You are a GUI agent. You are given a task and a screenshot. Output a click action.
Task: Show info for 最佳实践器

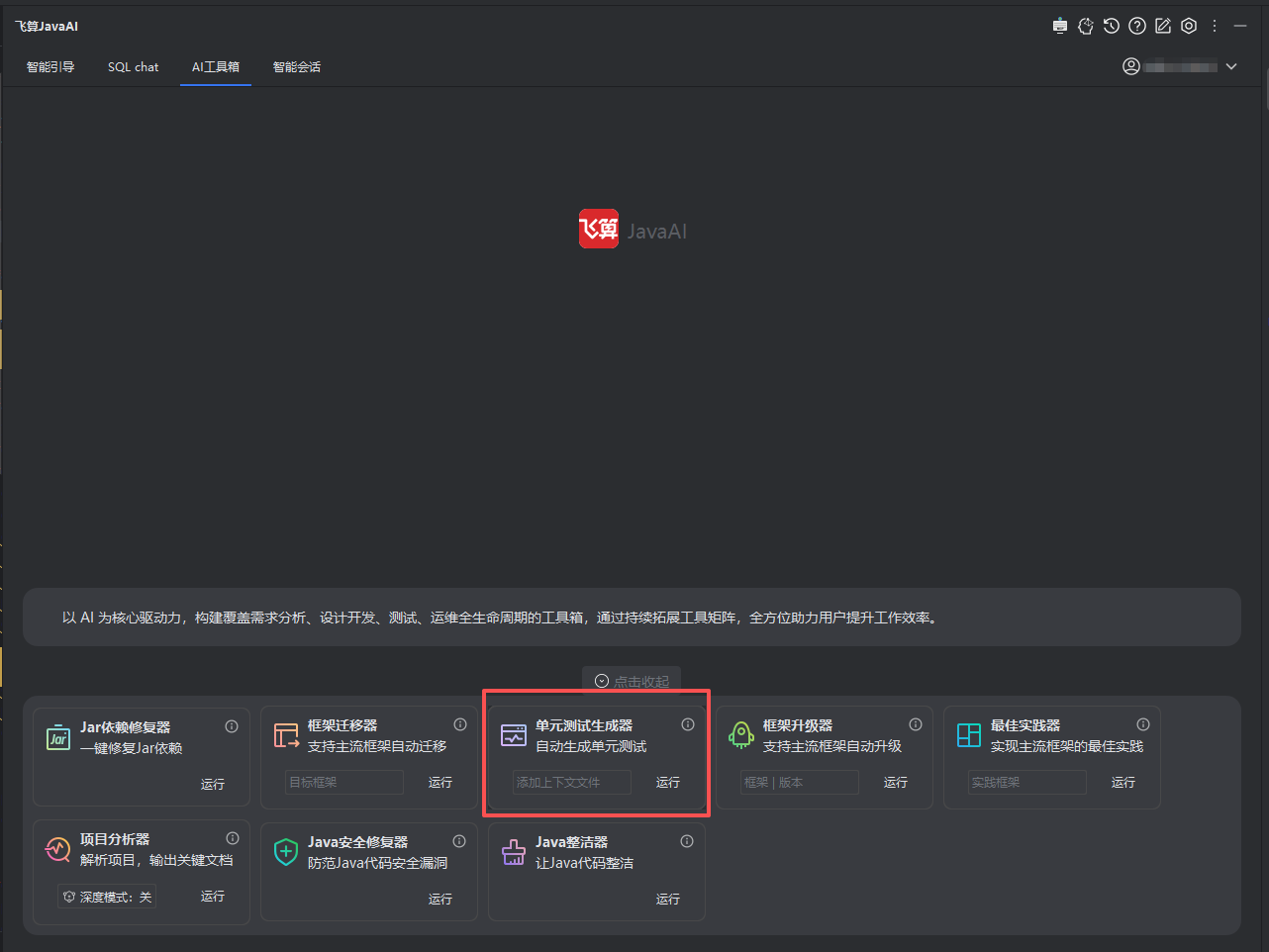1143,724
